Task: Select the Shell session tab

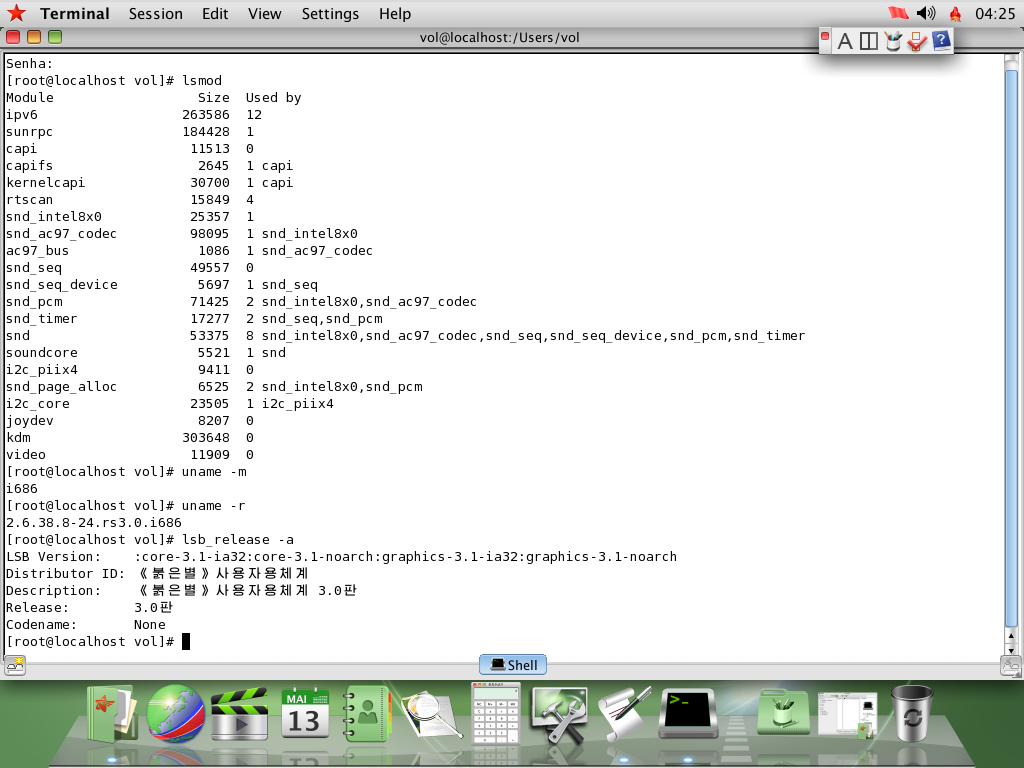Action: coord(513,664)
